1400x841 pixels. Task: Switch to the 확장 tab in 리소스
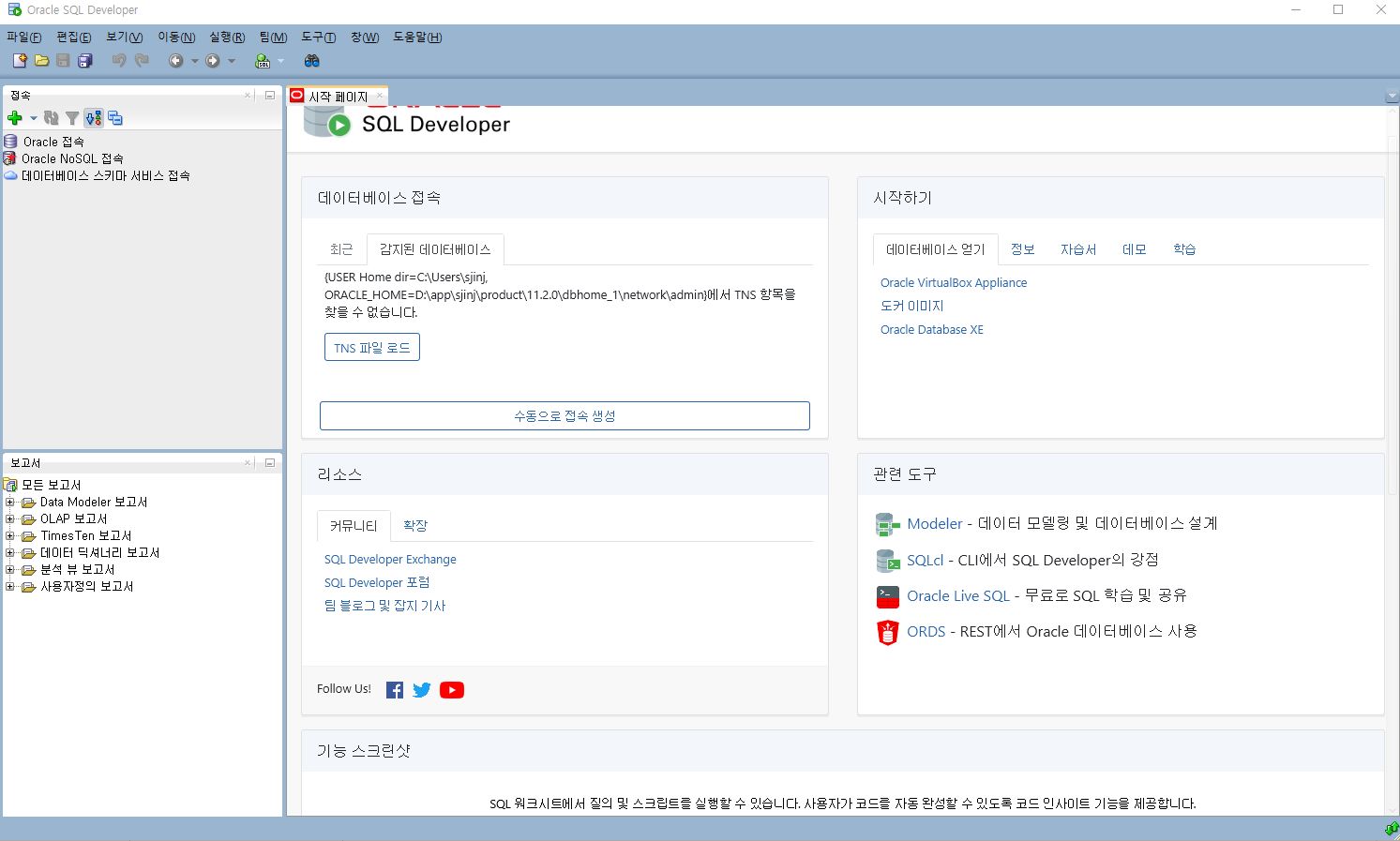(x=415, y=526)
